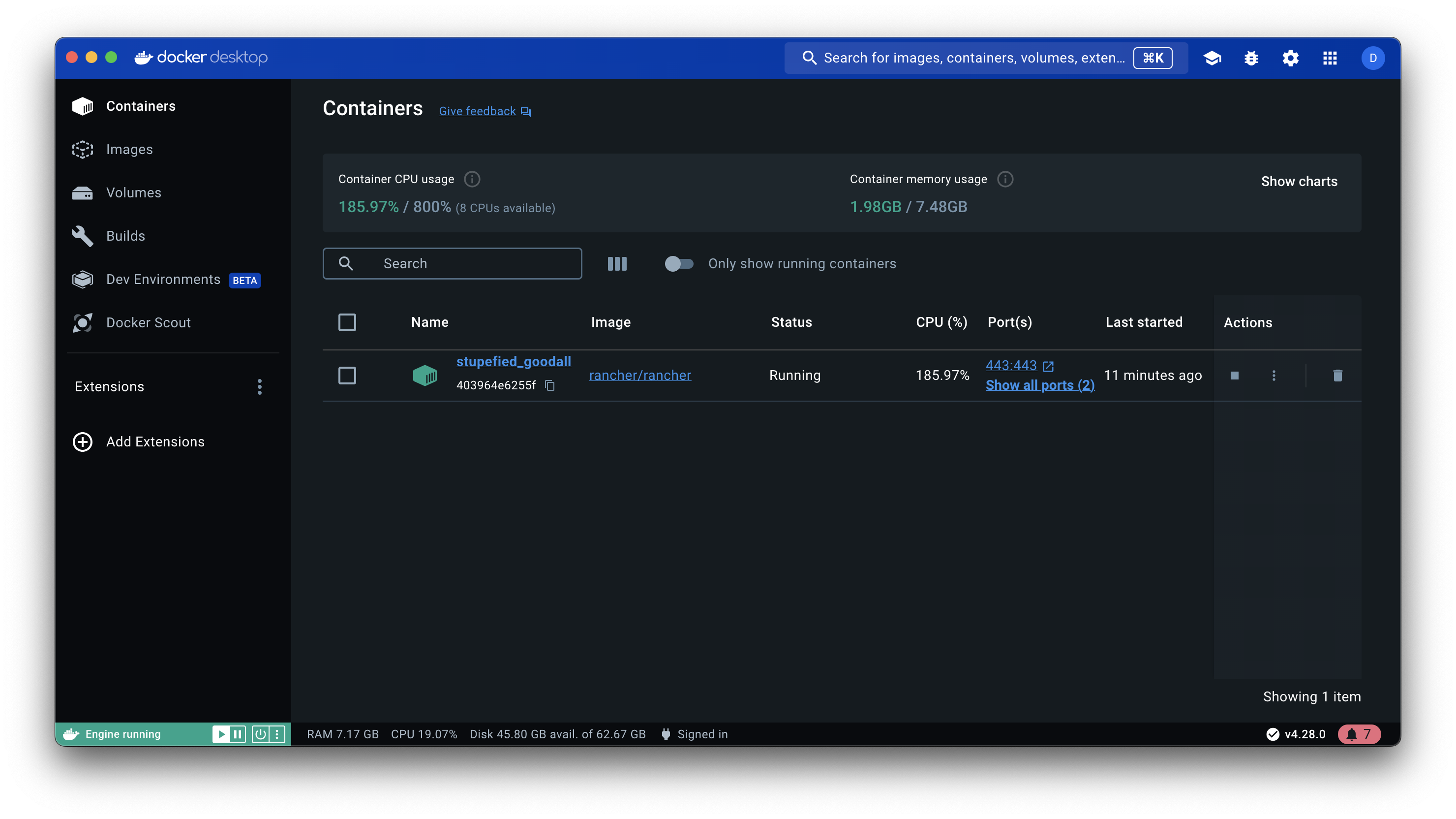Click the Volumes sidebar icon

pyautogui.click(x=83, y=193)
